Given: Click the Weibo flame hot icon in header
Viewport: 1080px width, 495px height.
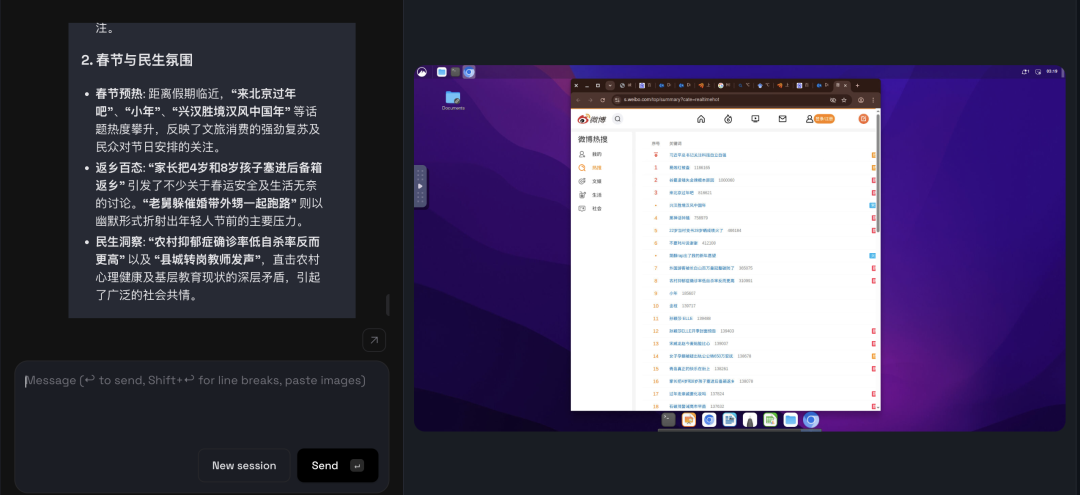Looking at the screenshot, I should [728, 118].
